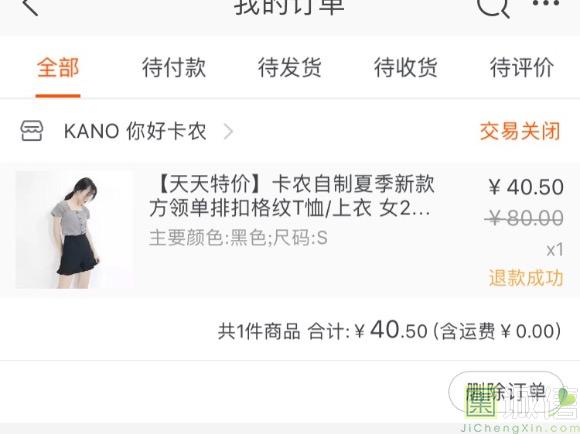Switch to 待发货 tab
This screenshot has width=580, height=434.
290,68
